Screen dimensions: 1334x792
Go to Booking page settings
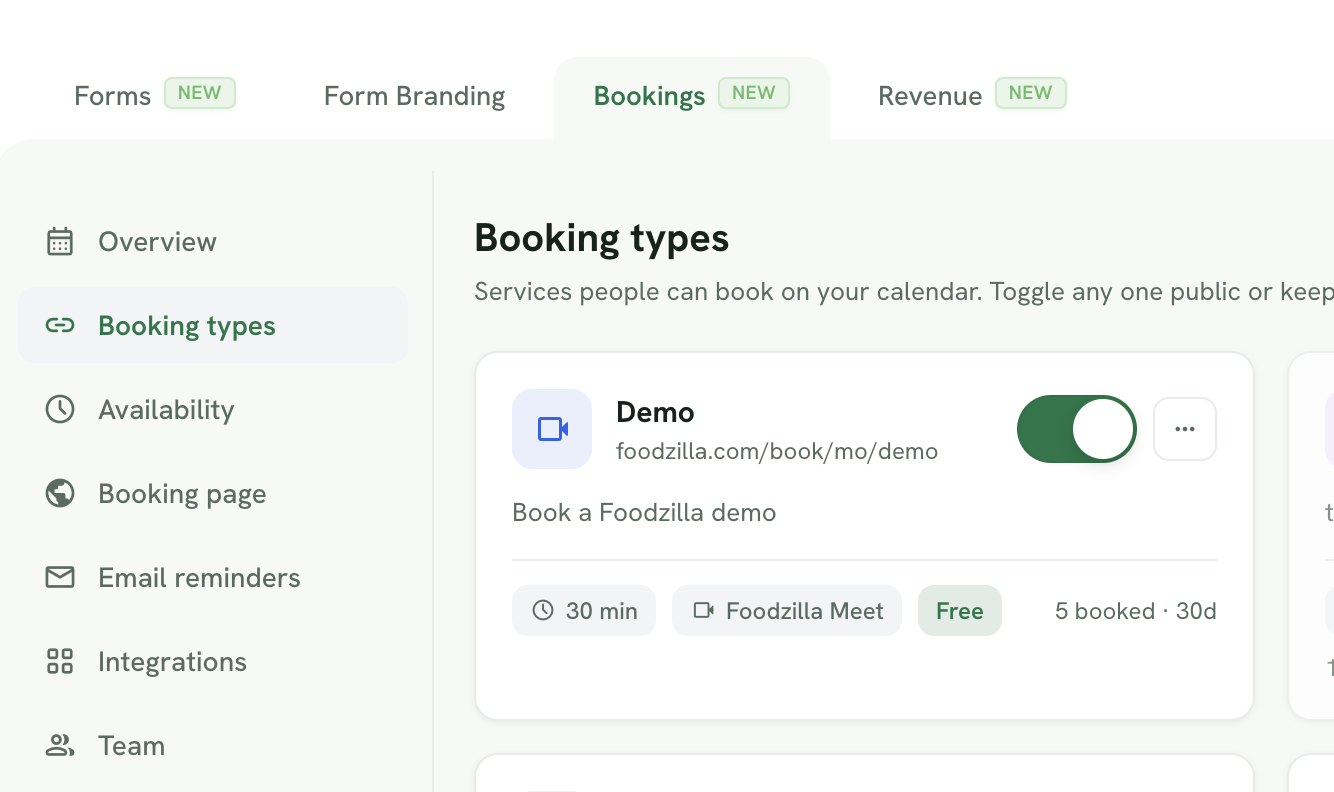tap(213, 494)
